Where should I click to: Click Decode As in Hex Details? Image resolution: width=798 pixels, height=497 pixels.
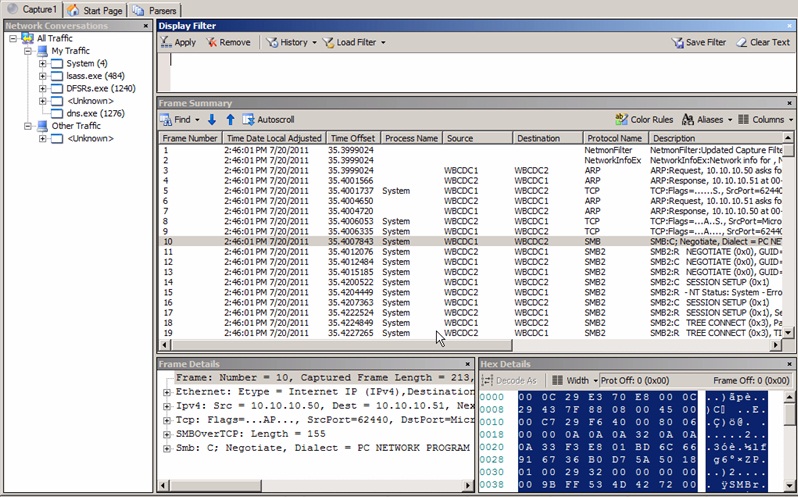[x=511, y=380]
